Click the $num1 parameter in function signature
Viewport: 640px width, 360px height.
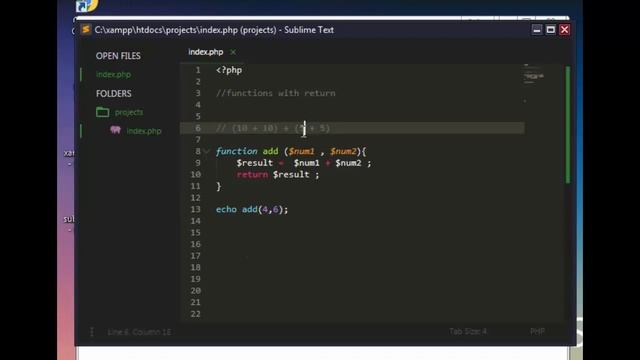[302, 151]
